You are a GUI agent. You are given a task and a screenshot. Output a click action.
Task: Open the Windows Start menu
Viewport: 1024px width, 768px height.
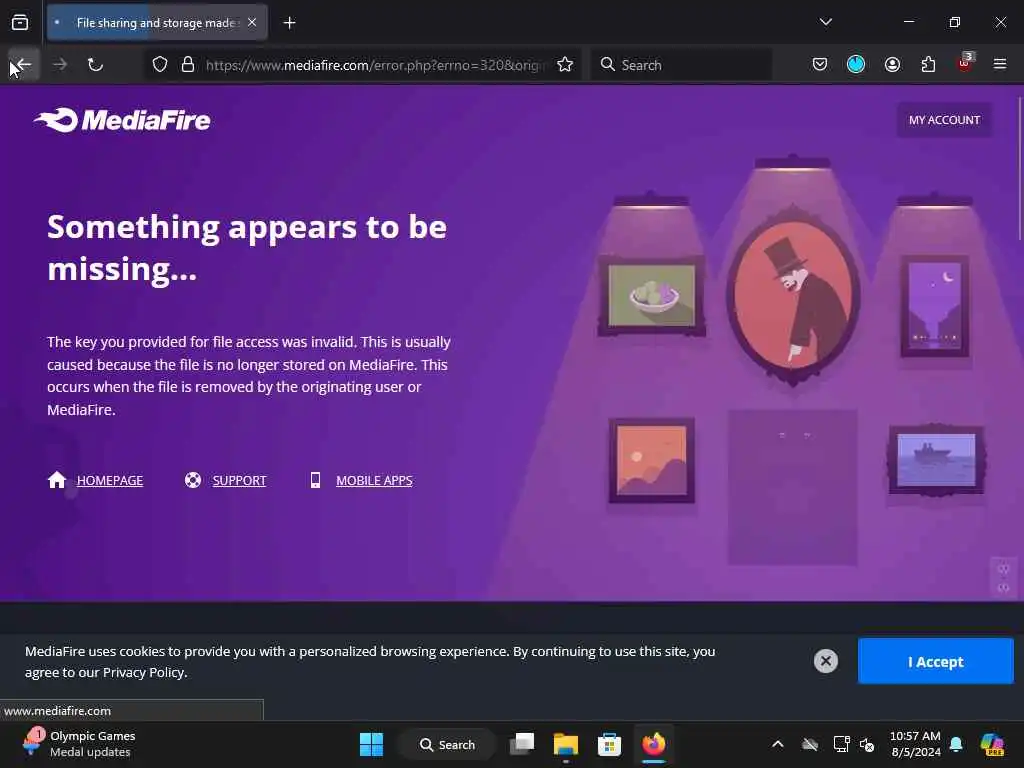(372, 744)
